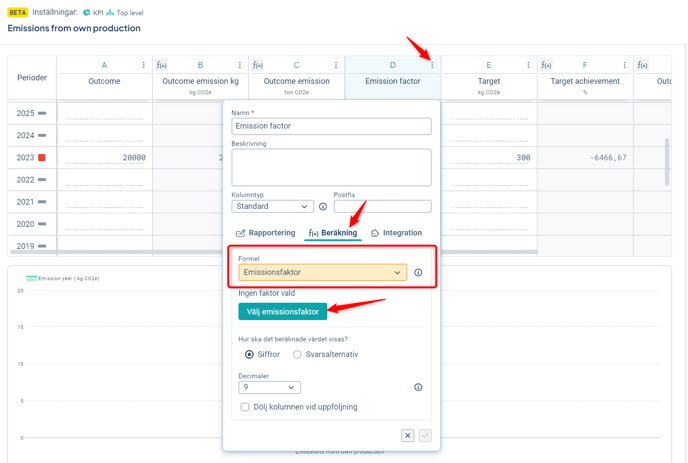Click the Postfix input field
The height and width of the screenshot is (463, 688).
[382, 207]
